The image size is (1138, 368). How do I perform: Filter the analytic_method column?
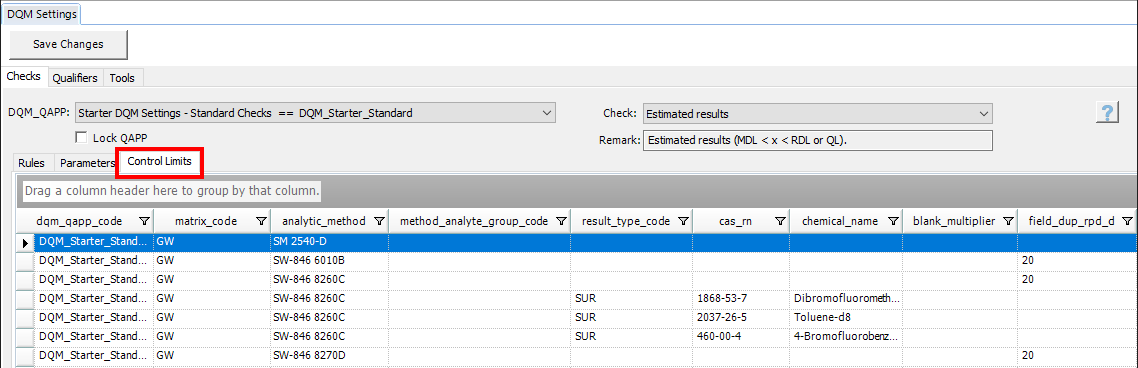[x=380, y=221]
